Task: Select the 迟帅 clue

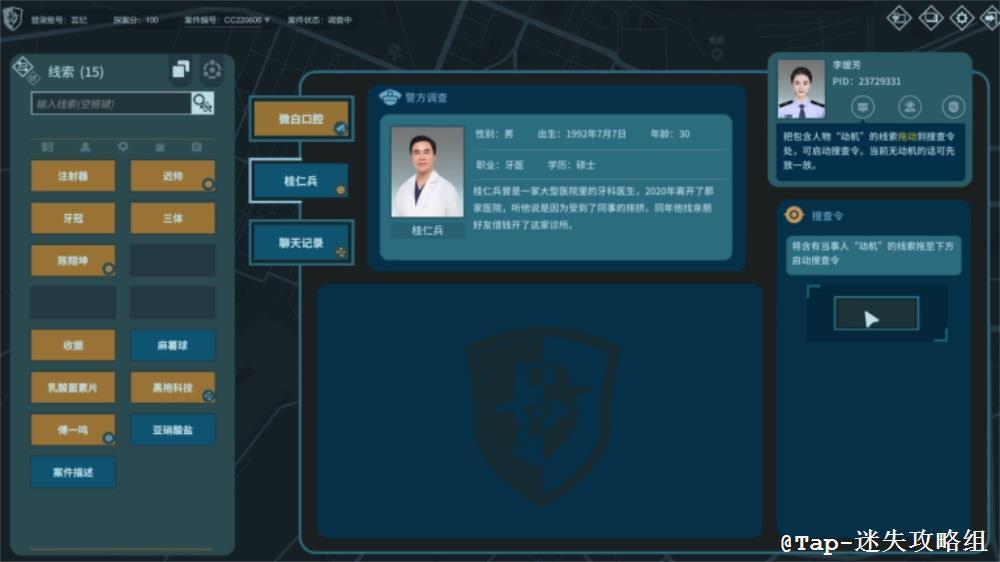Action: [x=172, y=176]
